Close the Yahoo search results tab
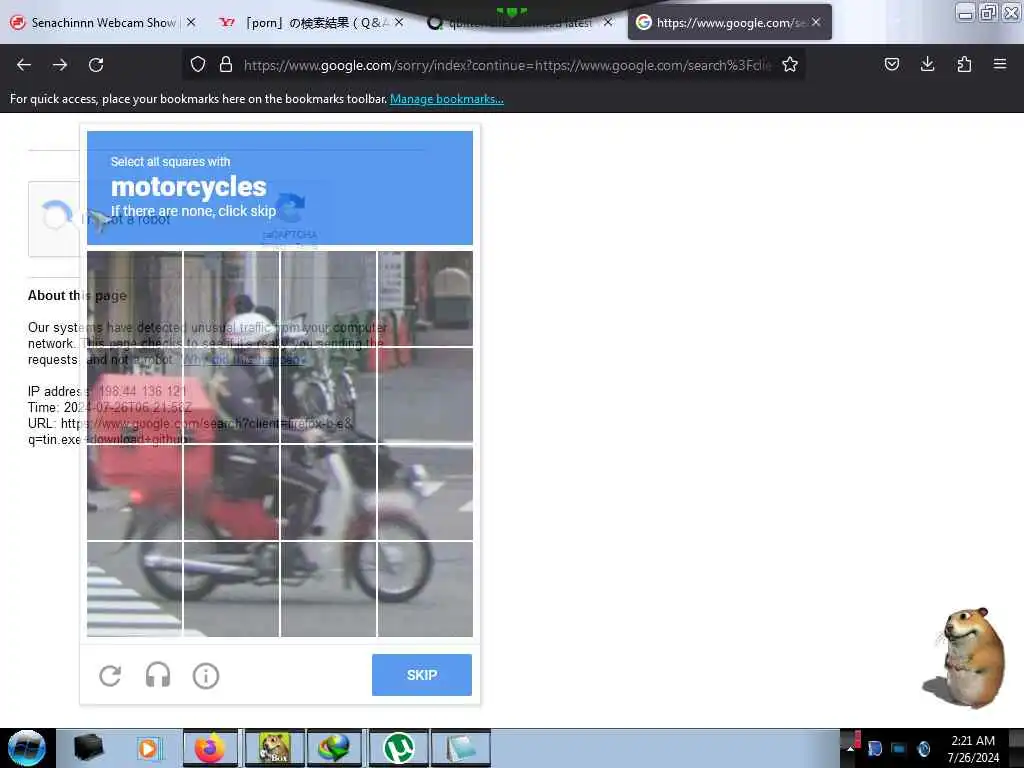The image size is (1024, 768). click(x=399, y=22)
